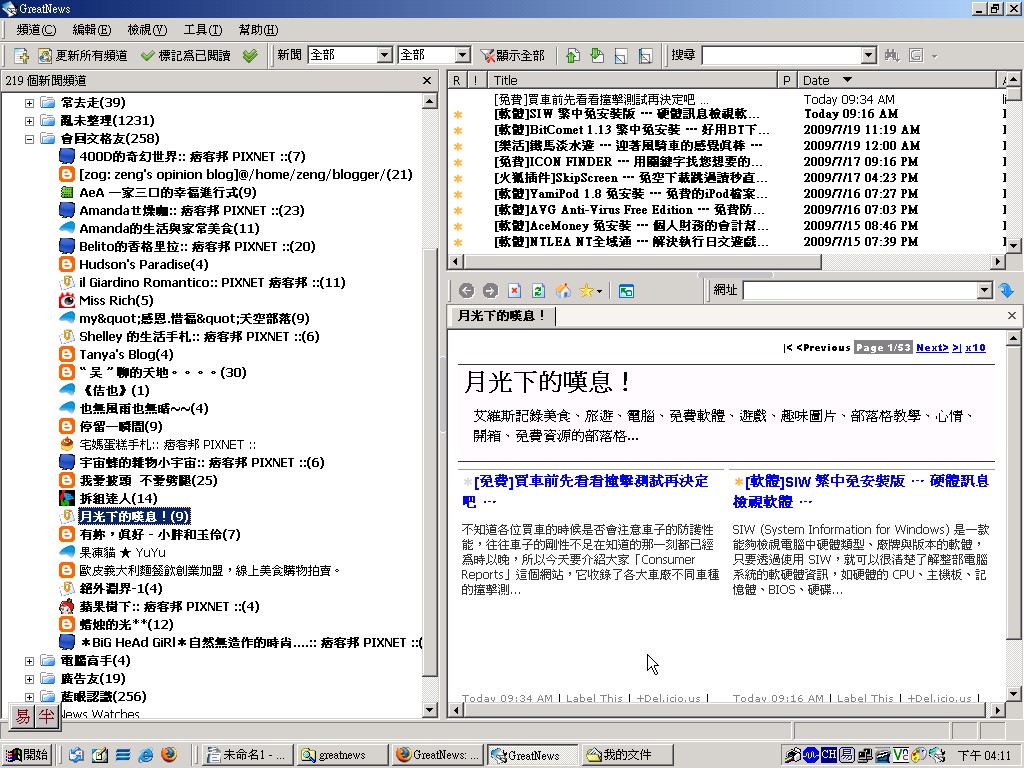The image size is (1024, 768).
Task: Click the home page icon
Action: tap(563, 291)
